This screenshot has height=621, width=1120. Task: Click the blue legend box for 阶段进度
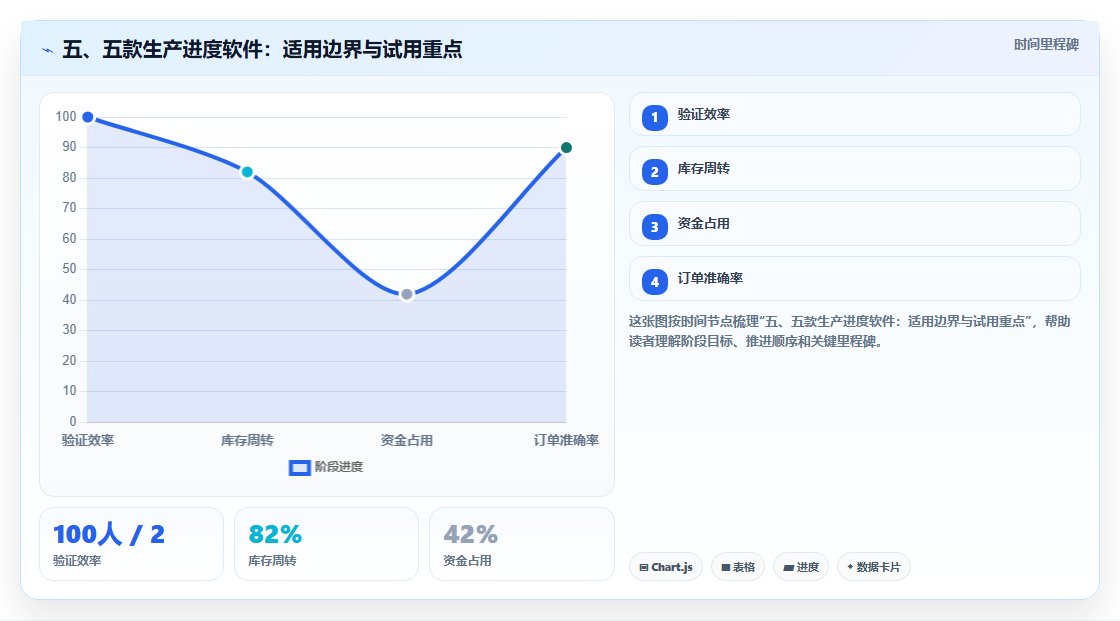coord(299,468)
